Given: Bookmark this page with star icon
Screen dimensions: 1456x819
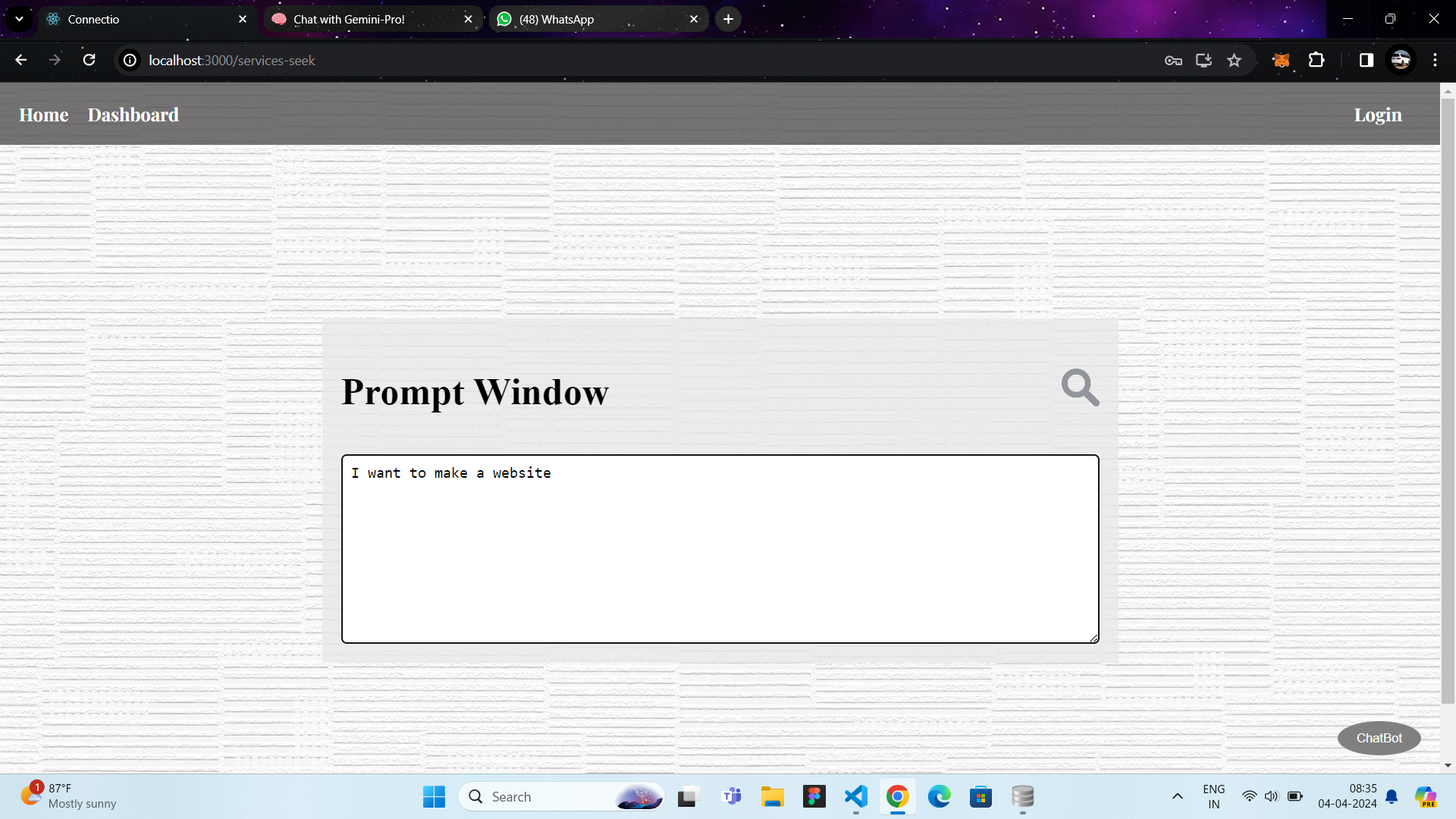Looking at the screenshot, I should [x=1235, y=61].
